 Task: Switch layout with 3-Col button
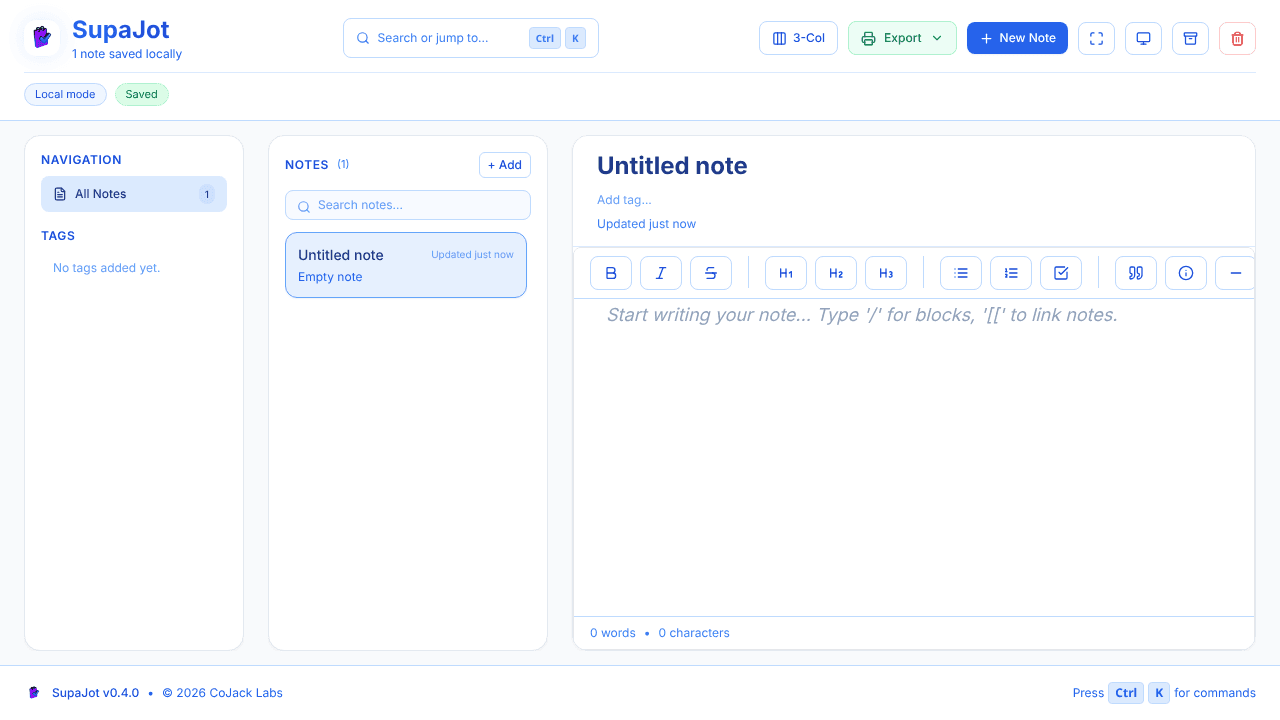pos(798,38)
